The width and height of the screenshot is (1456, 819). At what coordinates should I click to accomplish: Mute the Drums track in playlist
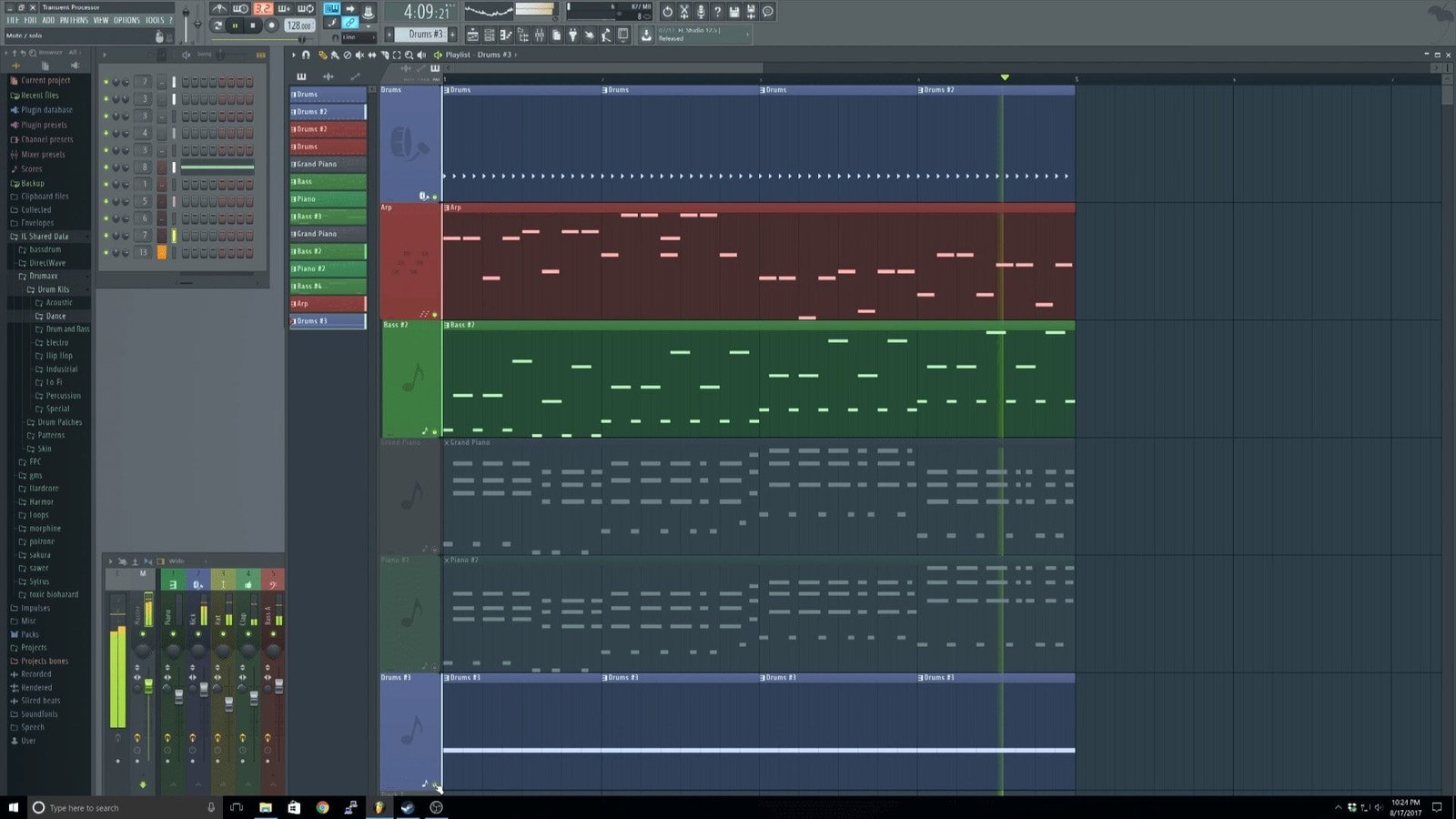pyautogui.click(x=434, y=197)
